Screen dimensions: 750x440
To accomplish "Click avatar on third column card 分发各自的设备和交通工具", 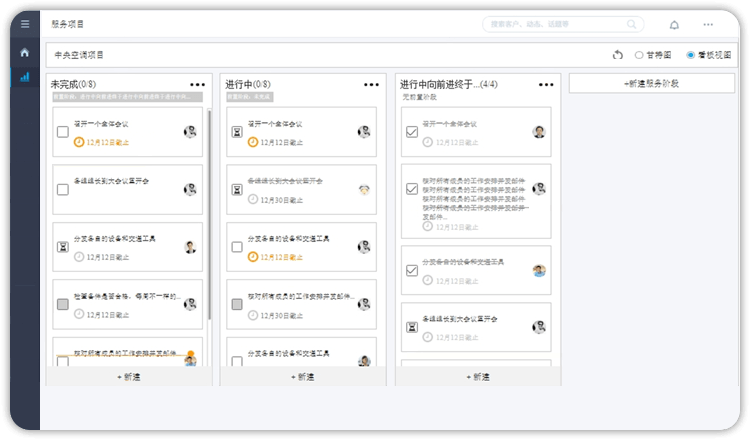I will (539, 271).
